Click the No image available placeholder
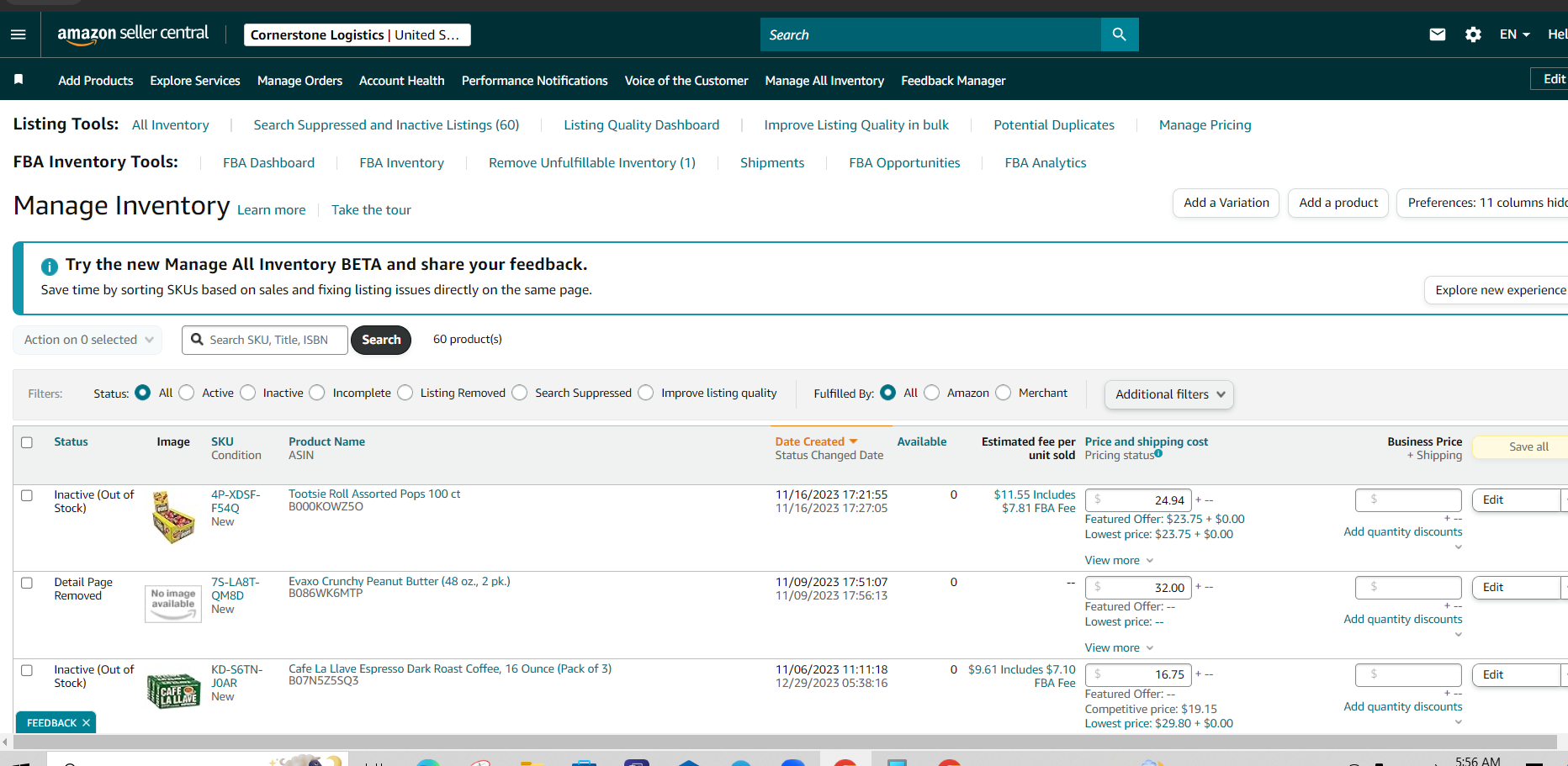 click(x=173, y=603)
